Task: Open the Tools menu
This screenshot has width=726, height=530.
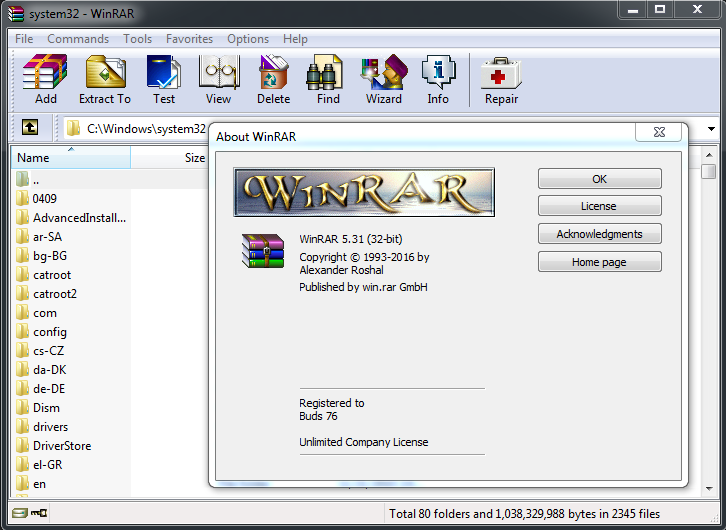Action: (138, 39)
